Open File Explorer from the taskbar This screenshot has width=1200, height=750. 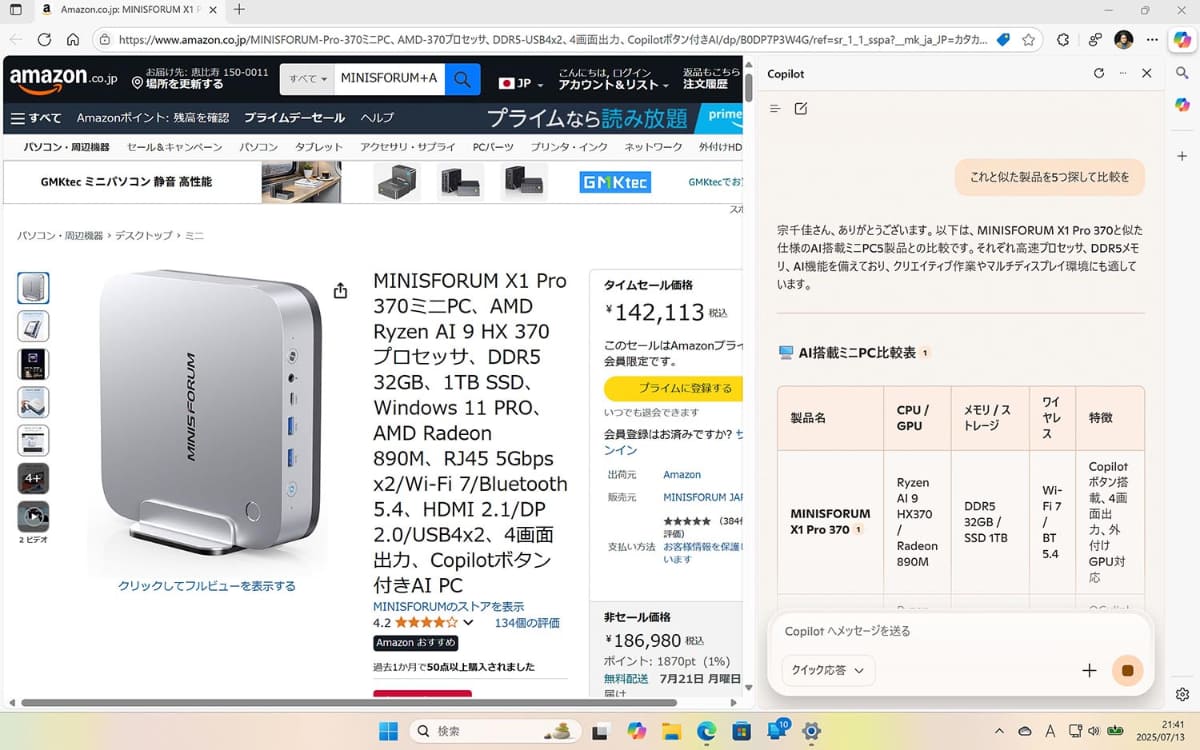coord(671,731)
